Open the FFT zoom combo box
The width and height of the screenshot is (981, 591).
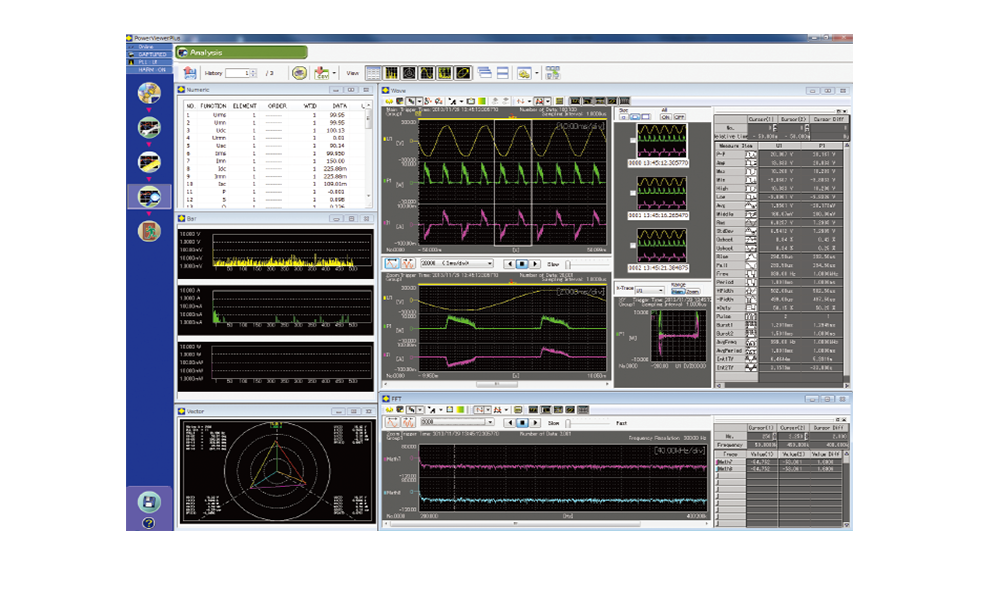457,422
